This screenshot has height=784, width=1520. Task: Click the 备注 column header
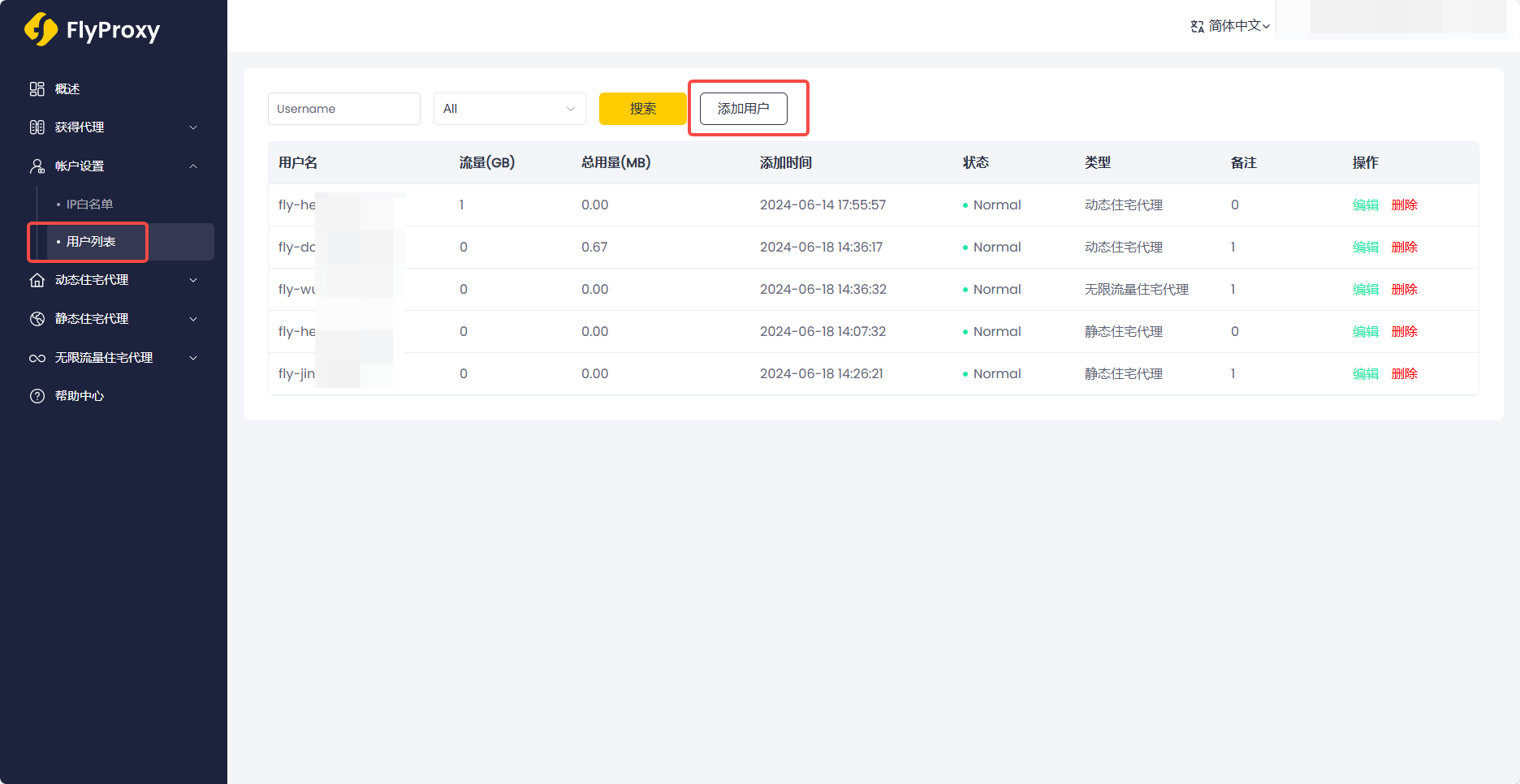(1244, 163)
